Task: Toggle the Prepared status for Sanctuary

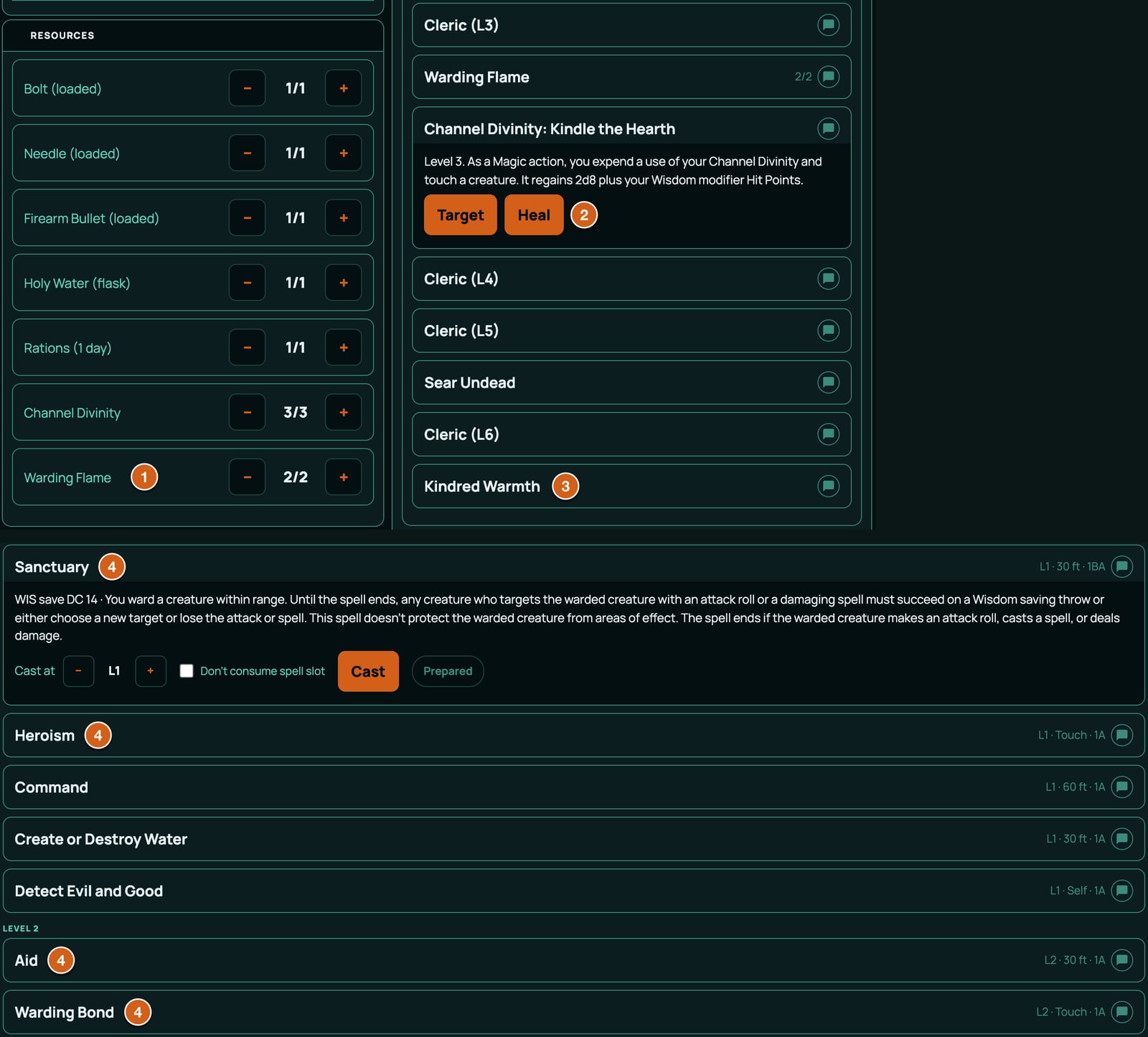Action: 448,671
